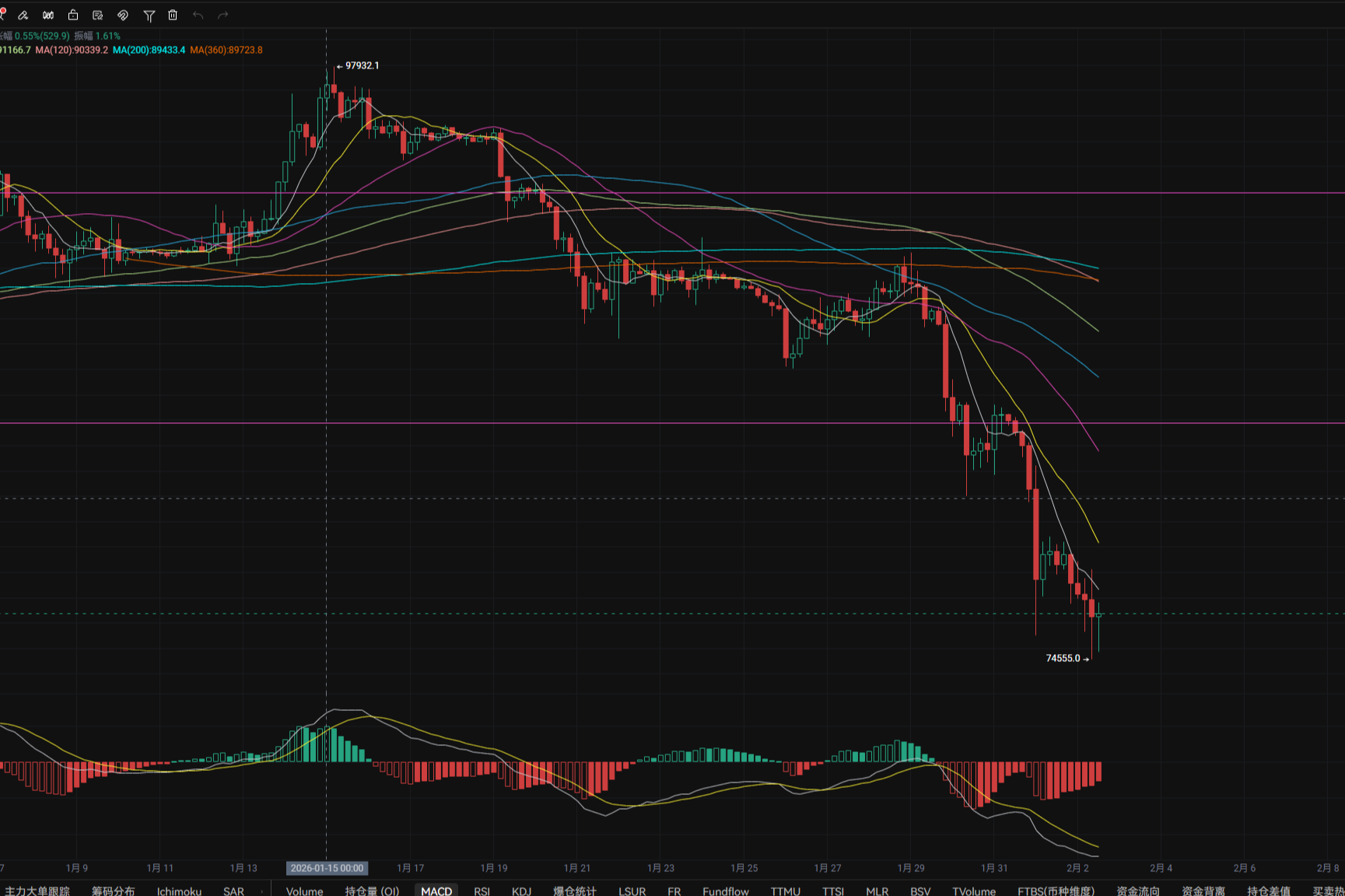Select the Ichimoku overlay tab
The width and height of the screenshot is (1345, 896).
[179, 891]
